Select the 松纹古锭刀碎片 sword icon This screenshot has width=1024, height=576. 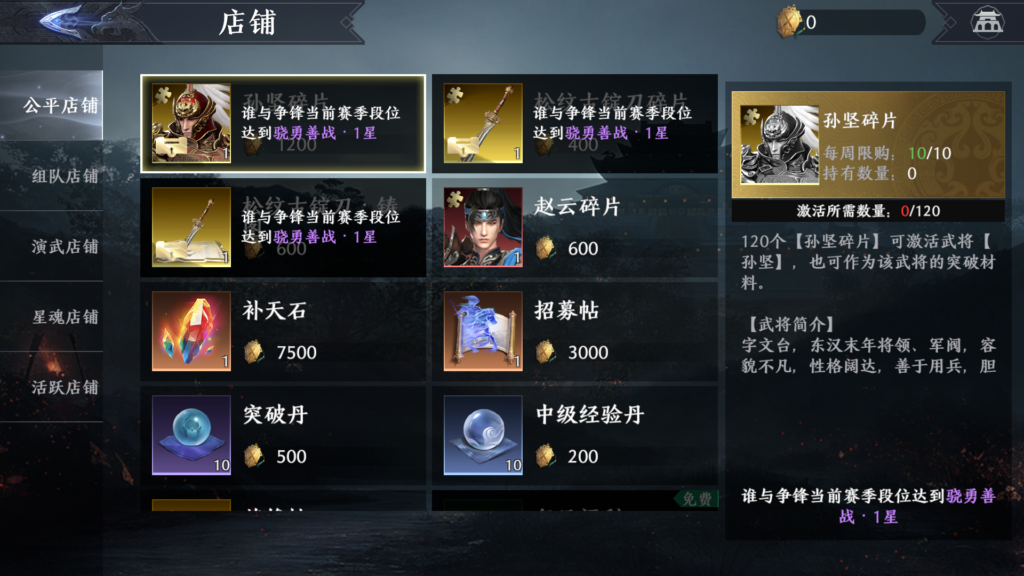pyautogui.click(x=483, y=123)
